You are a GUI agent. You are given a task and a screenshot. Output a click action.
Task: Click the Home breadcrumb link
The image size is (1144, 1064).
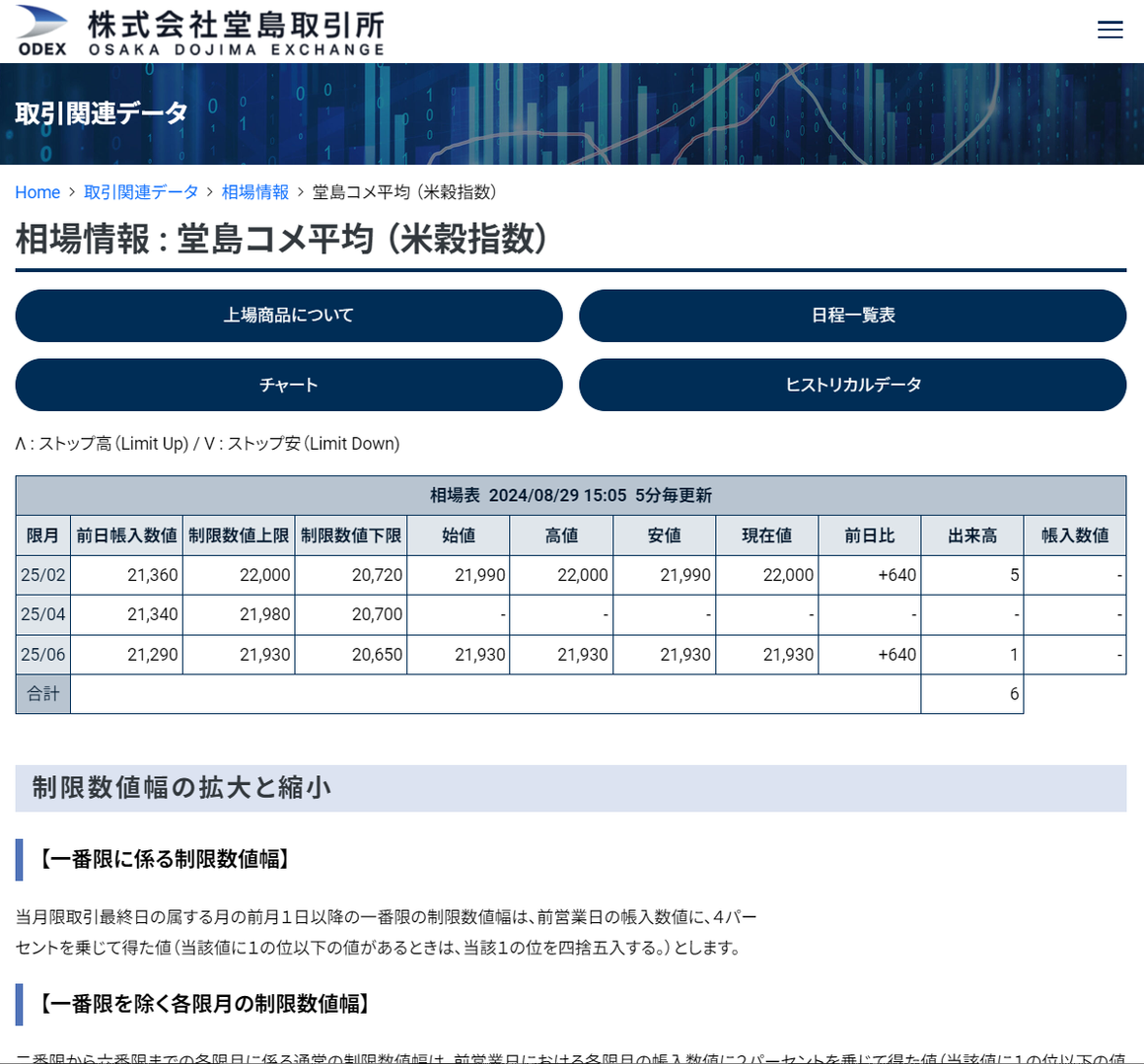coord(37,192)
